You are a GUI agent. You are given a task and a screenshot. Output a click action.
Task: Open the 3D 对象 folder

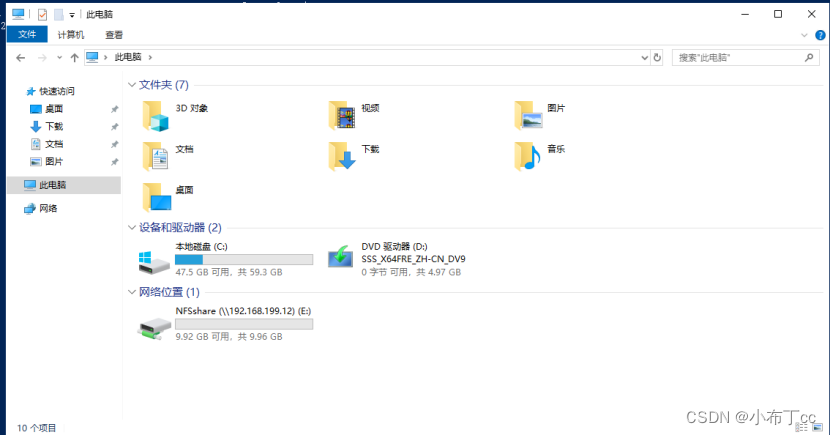click(x=156, y=116)
